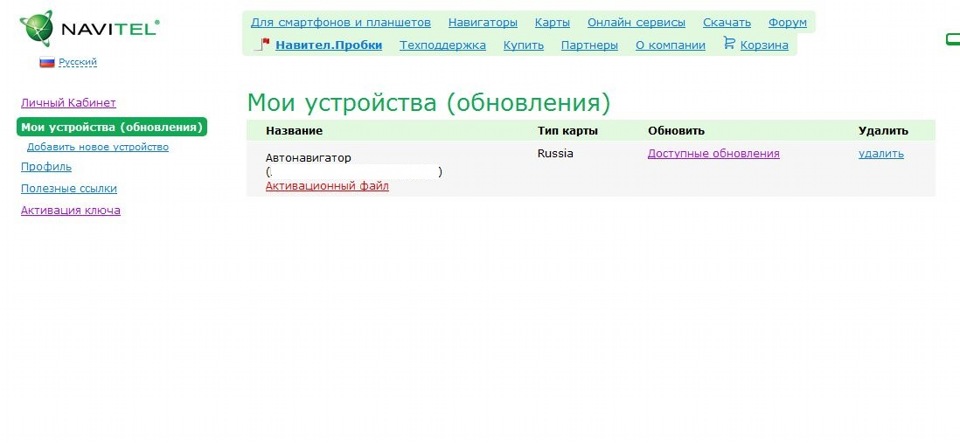Go to Личный Кабинет
The image size is (960, 443).
pos(69,103)
